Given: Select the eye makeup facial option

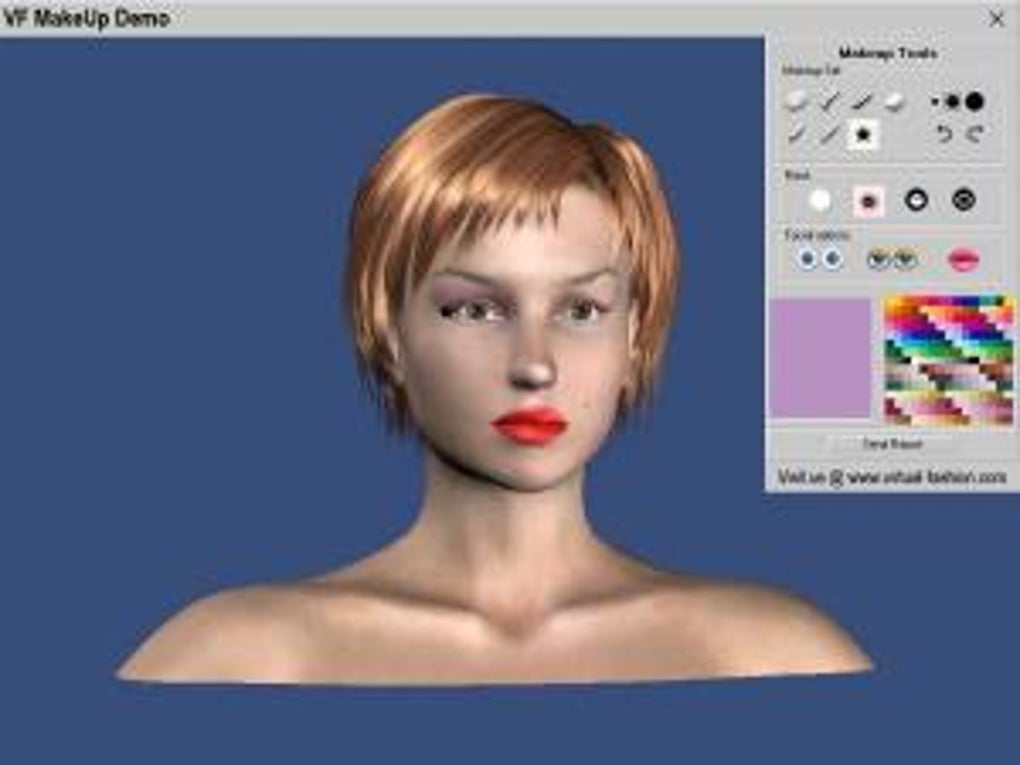Looking at the screenshot, I should [x=895, y=258].
